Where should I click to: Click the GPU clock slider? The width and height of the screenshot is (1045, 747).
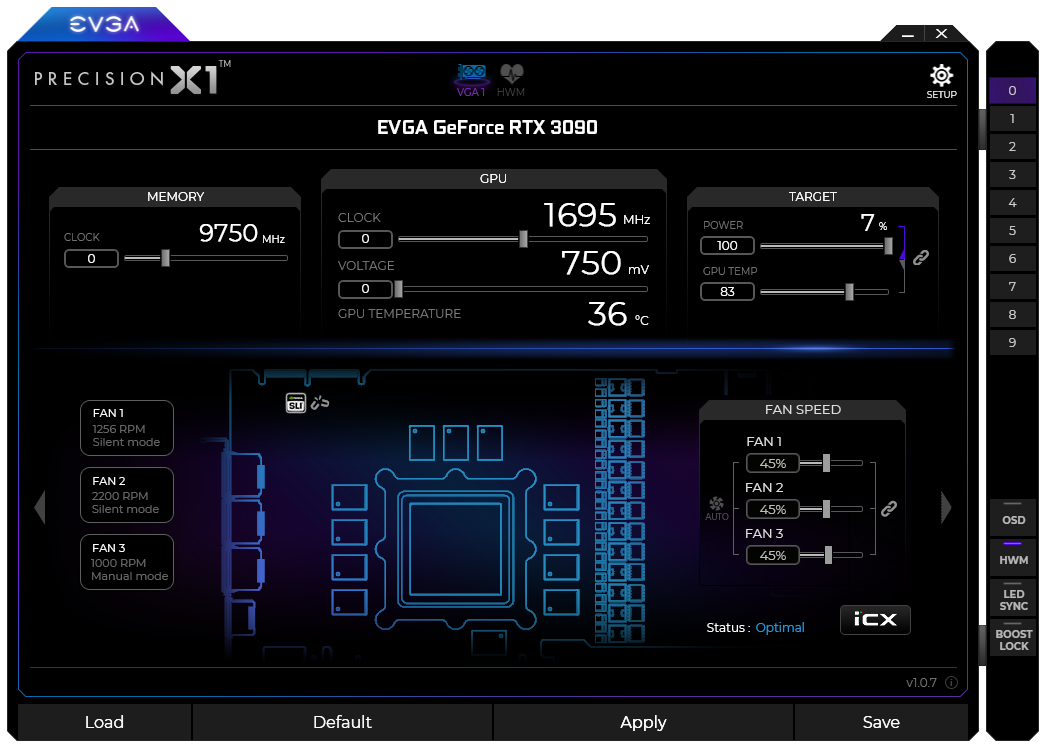pyautogui.click(x=522, y=239)
